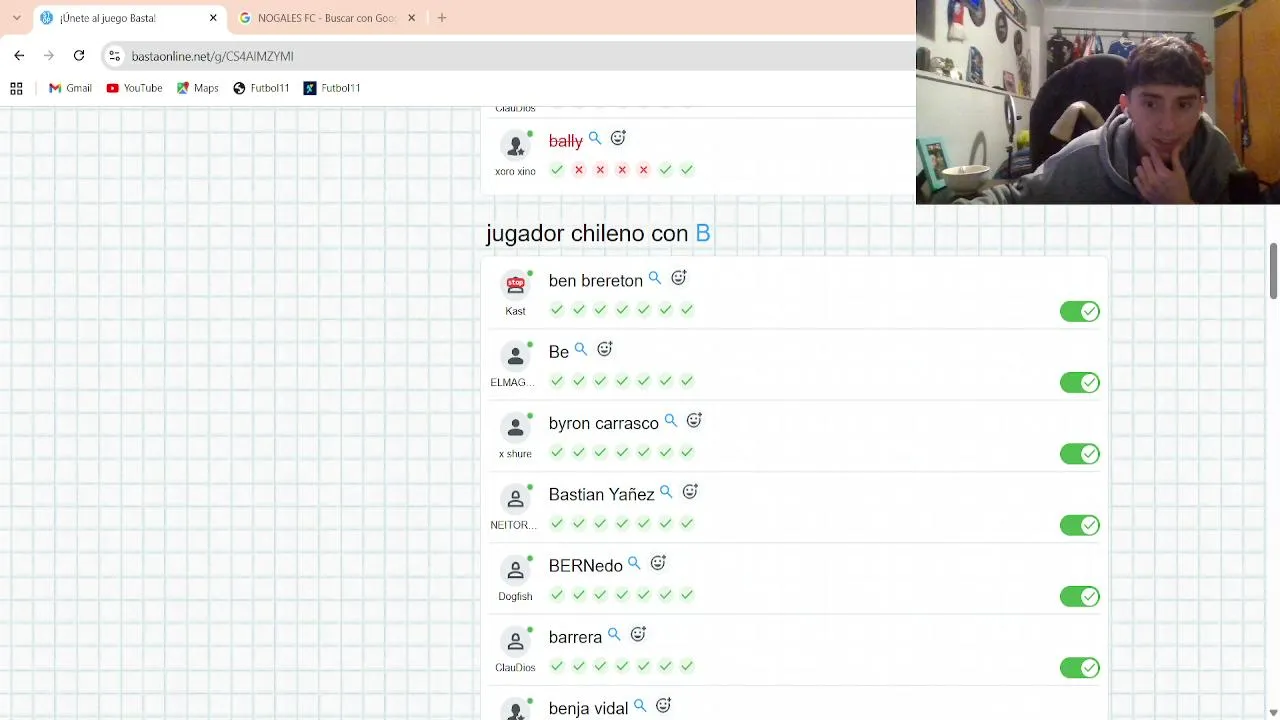Open emoji reaction for 'ben brereton'

[x=679, y=277]
